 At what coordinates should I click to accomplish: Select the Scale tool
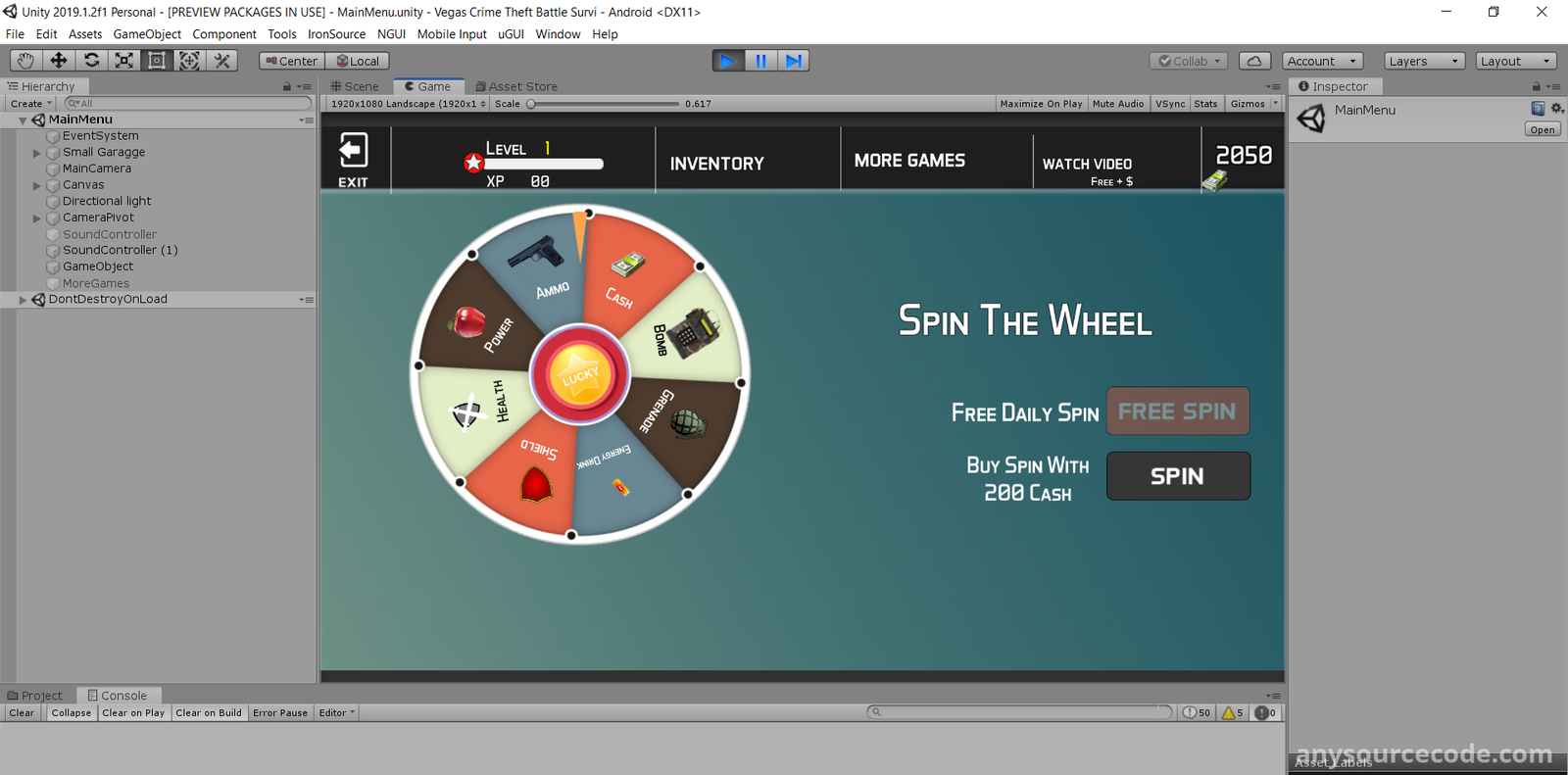tap(124, 61)
